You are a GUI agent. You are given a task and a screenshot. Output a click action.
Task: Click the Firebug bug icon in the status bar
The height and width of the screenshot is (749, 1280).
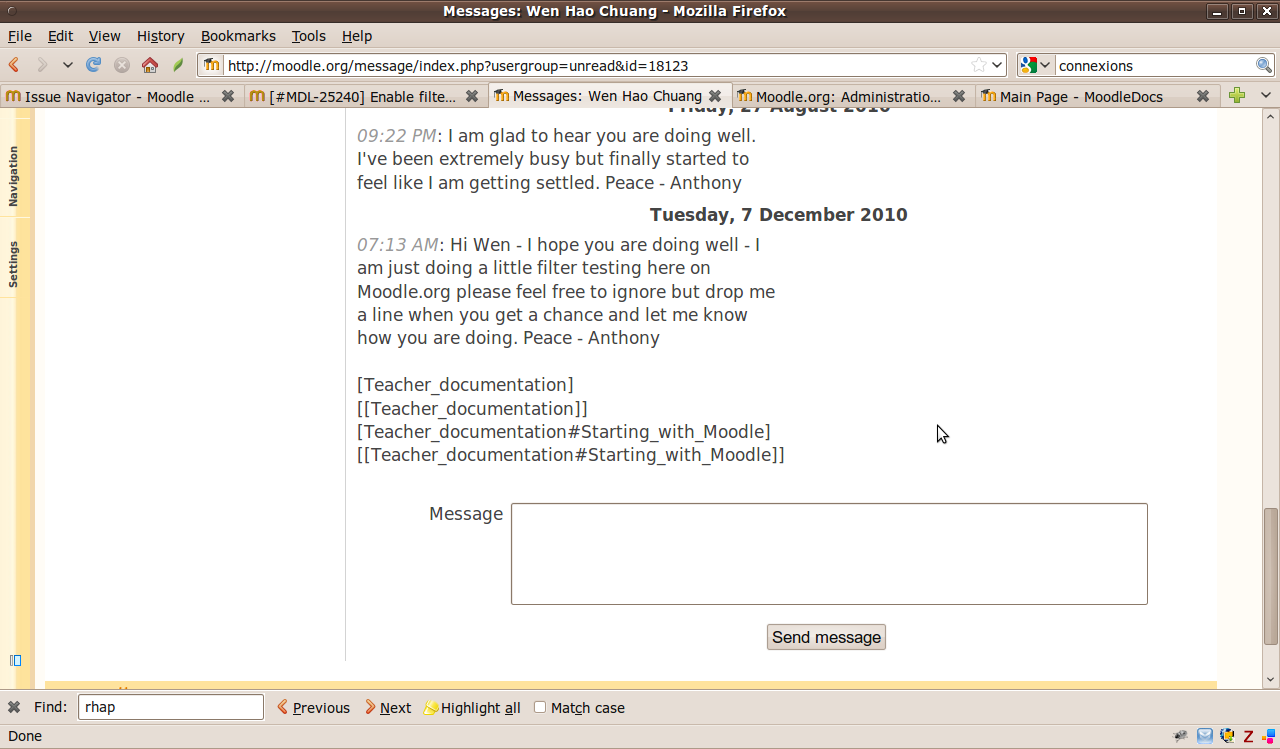pyautogui.click(x=1181, y=736)
